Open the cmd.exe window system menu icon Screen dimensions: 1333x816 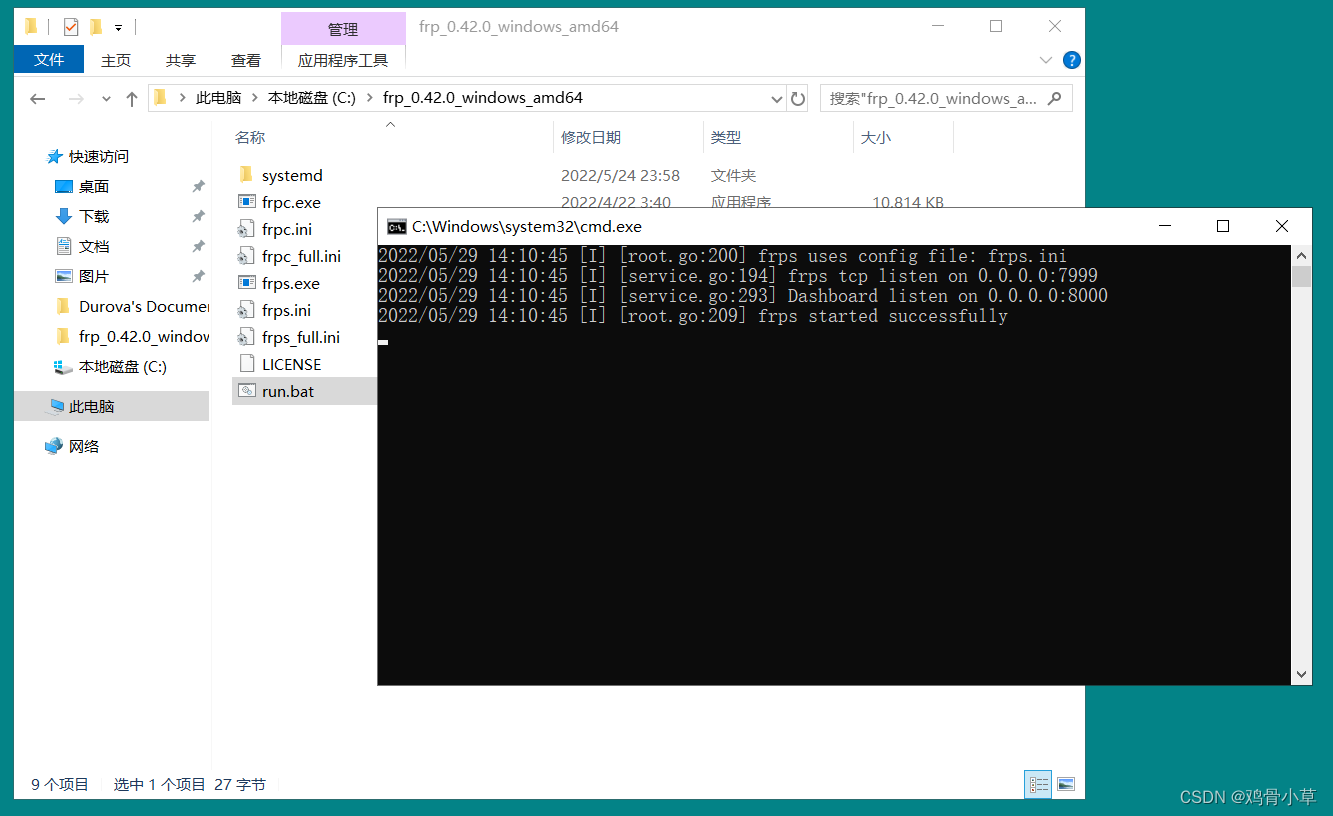pos(397,226)
